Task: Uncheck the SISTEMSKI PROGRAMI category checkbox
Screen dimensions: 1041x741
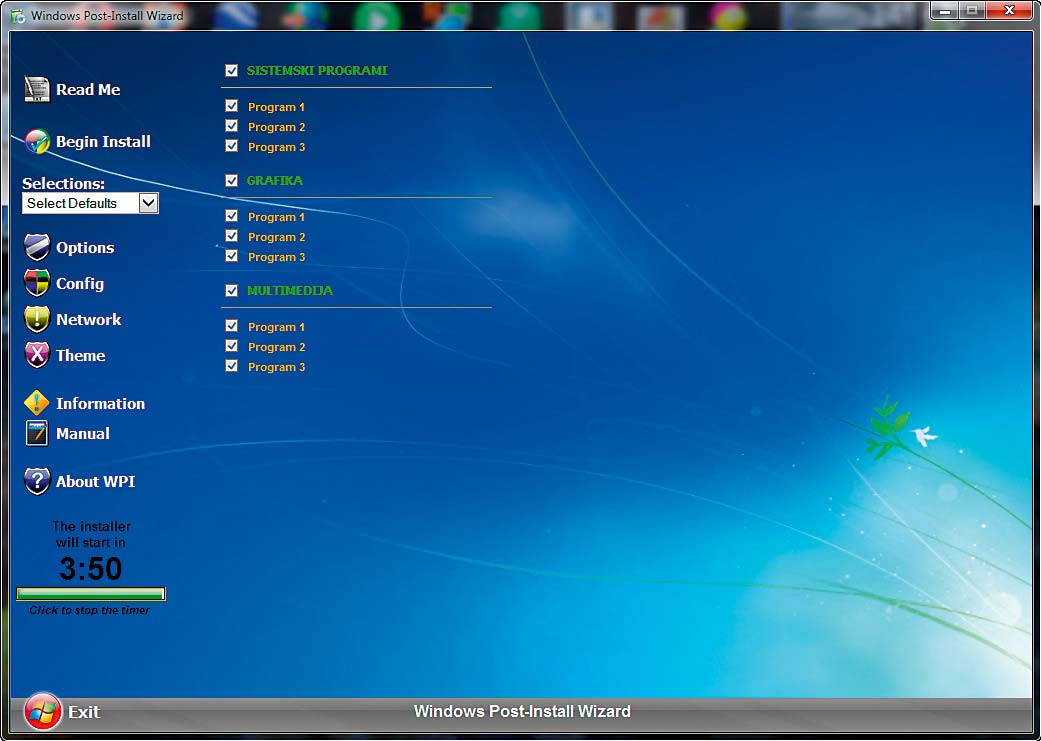Action: coord(231,70)
